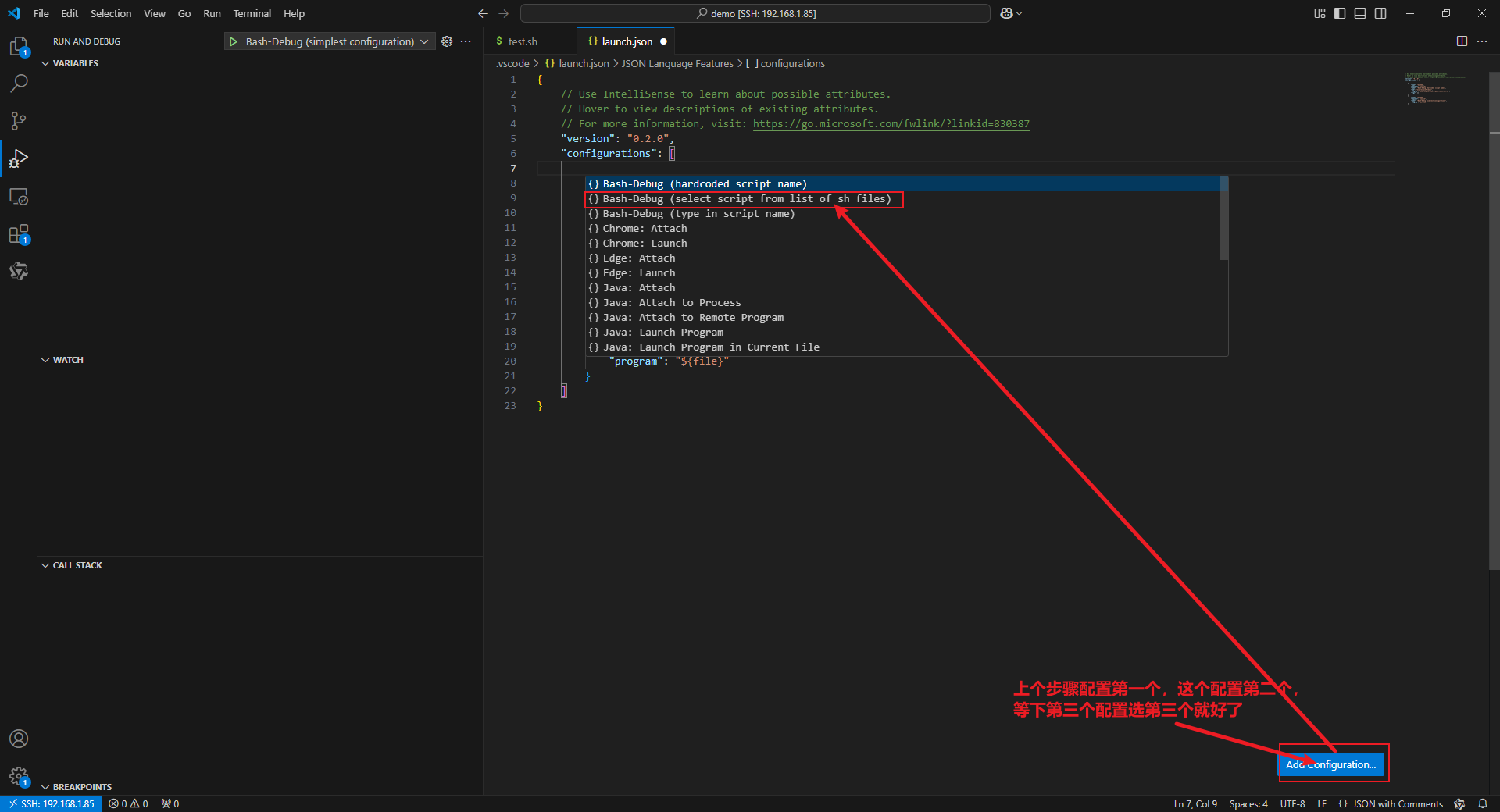Select the Run and Debug activity icon
Viewport: 1500px width, 812px height.
point(19,158)
